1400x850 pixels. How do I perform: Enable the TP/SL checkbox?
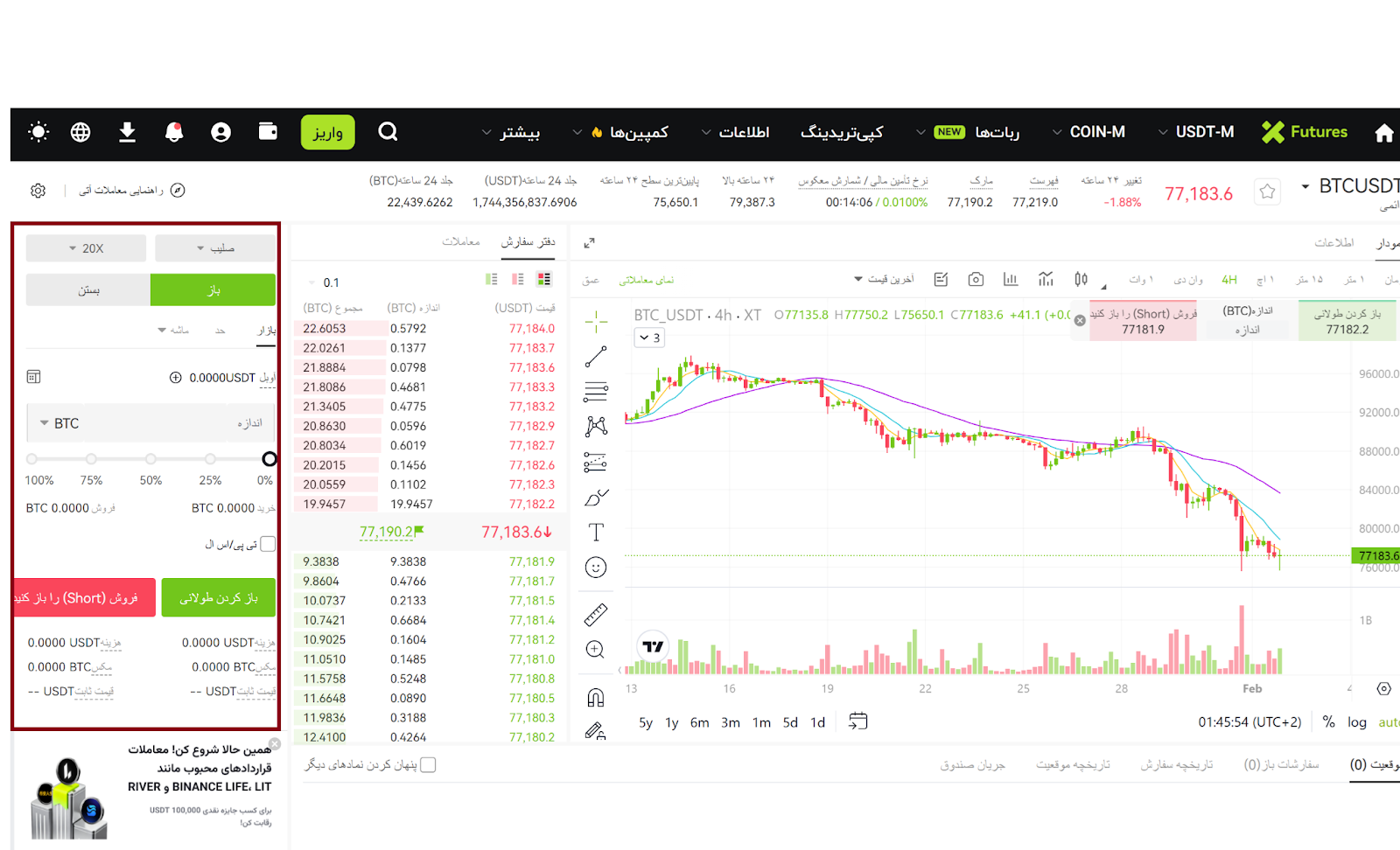[268, 544]
